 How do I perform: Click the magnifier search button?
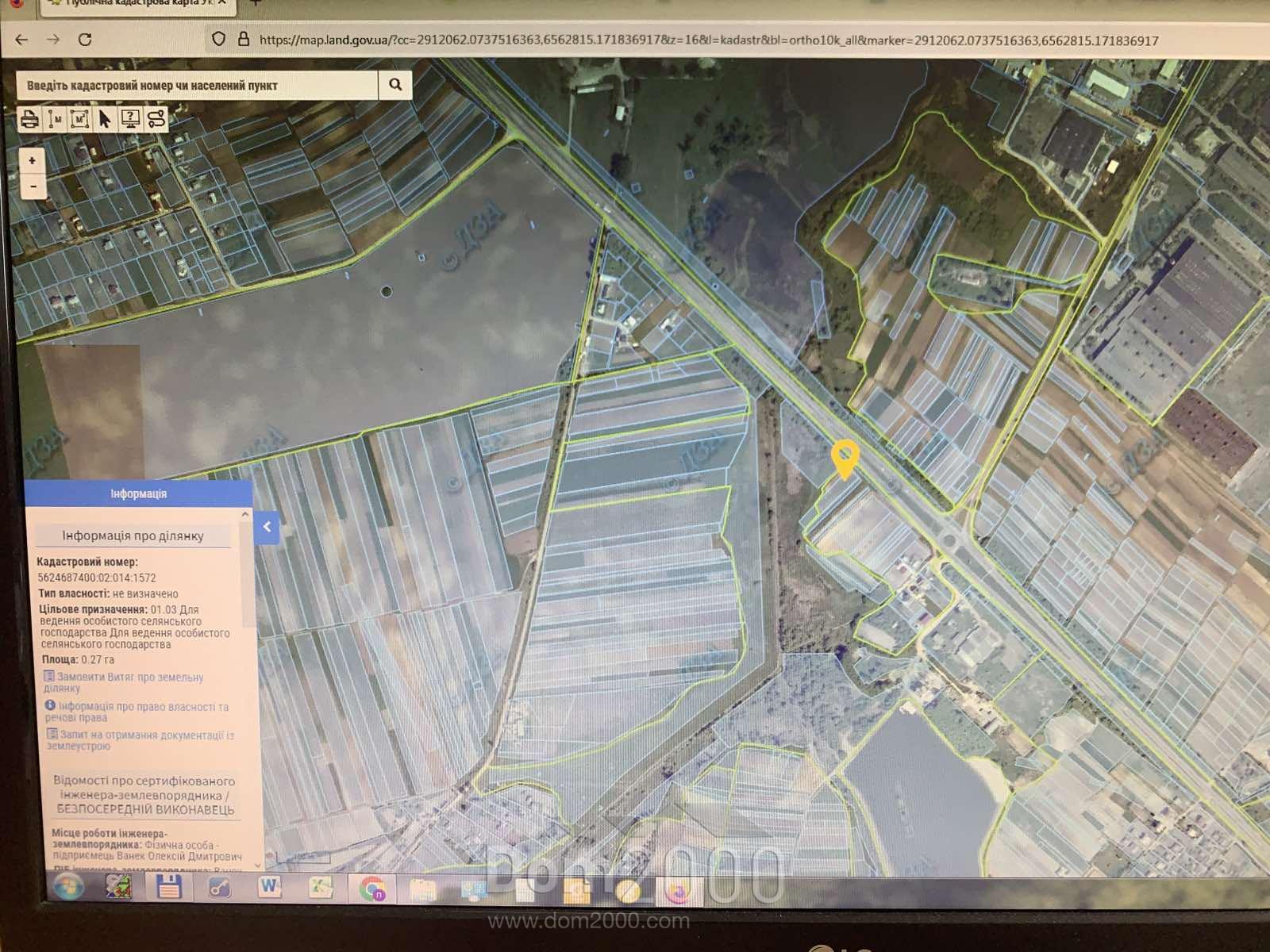pyautogui.click(x=395, y=85)
